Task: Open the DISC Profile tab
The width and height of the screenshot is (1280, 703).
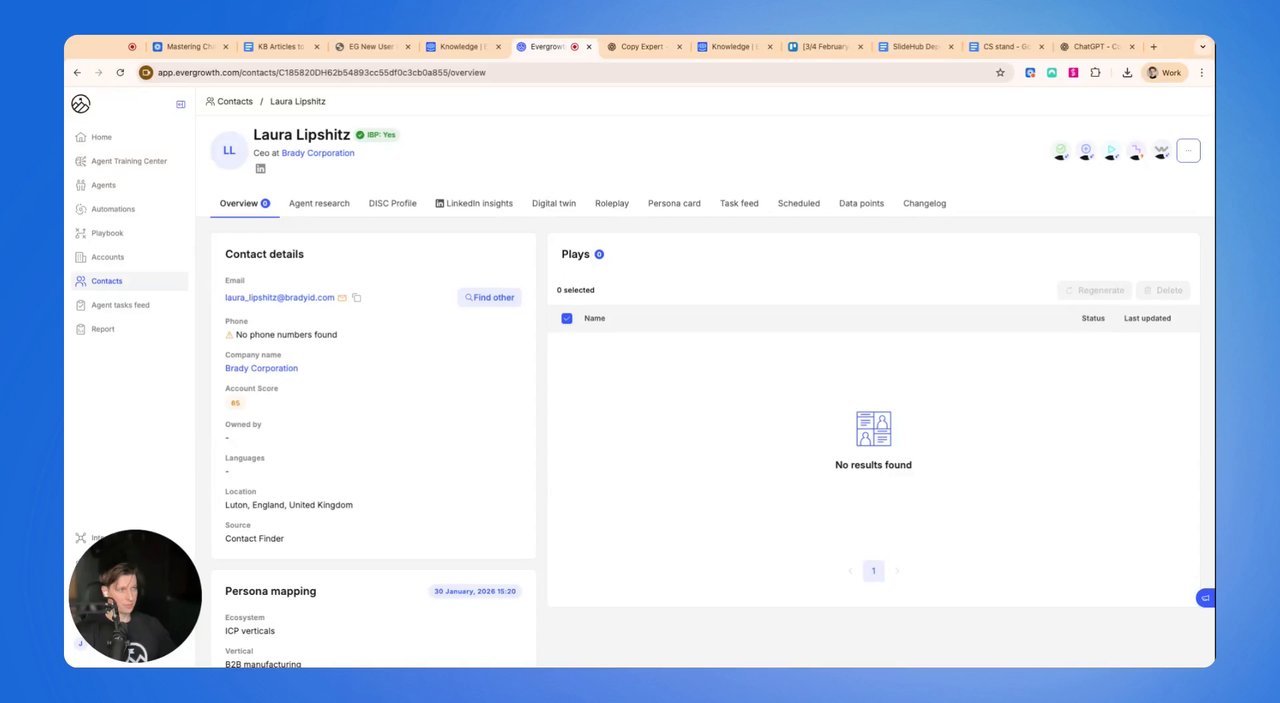Action: 392,203
